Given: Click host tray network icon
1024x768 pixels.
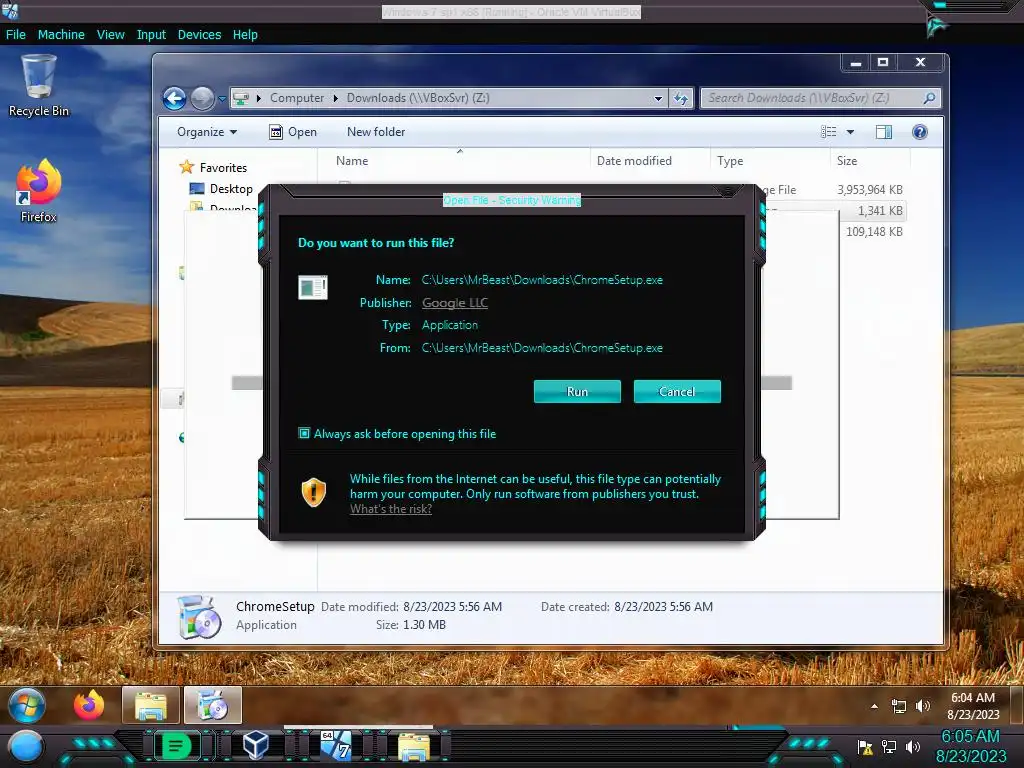Looking at the screenshot, I should coord(889,747).
